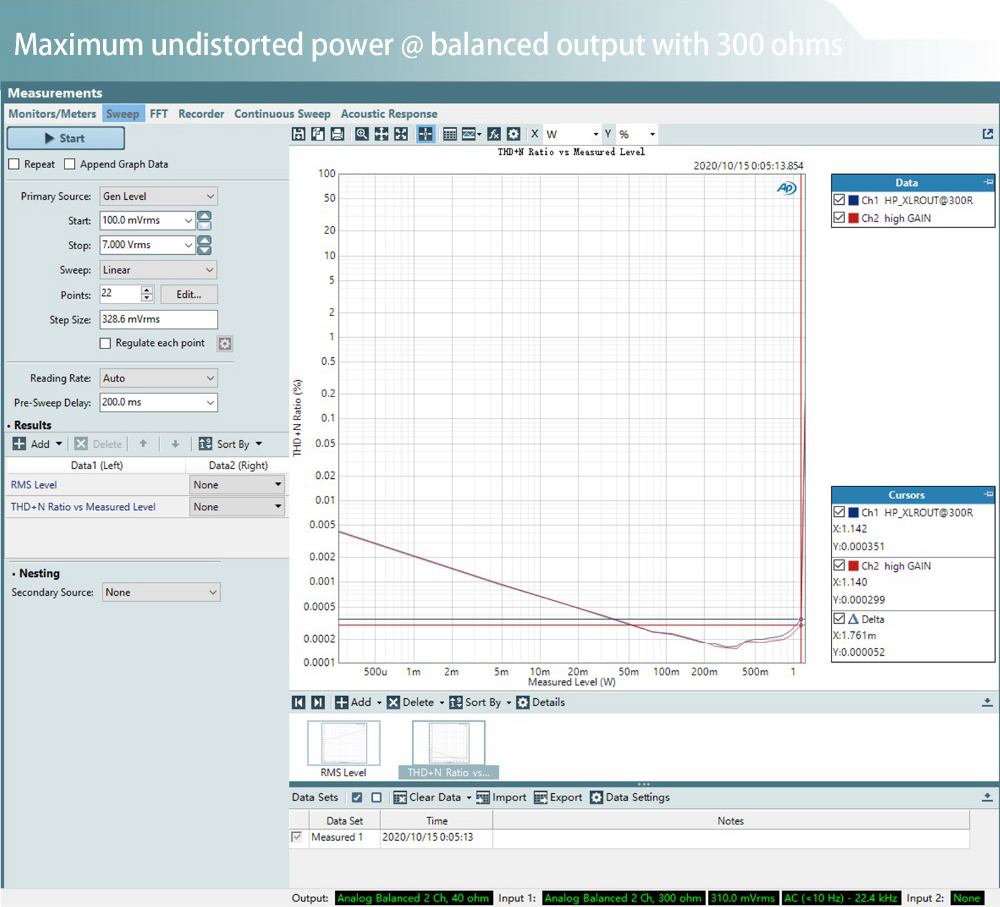This screenshot has height=907, width=1000.
Task: Switch to the FFT tab
Action: click(x=159, y=114)
